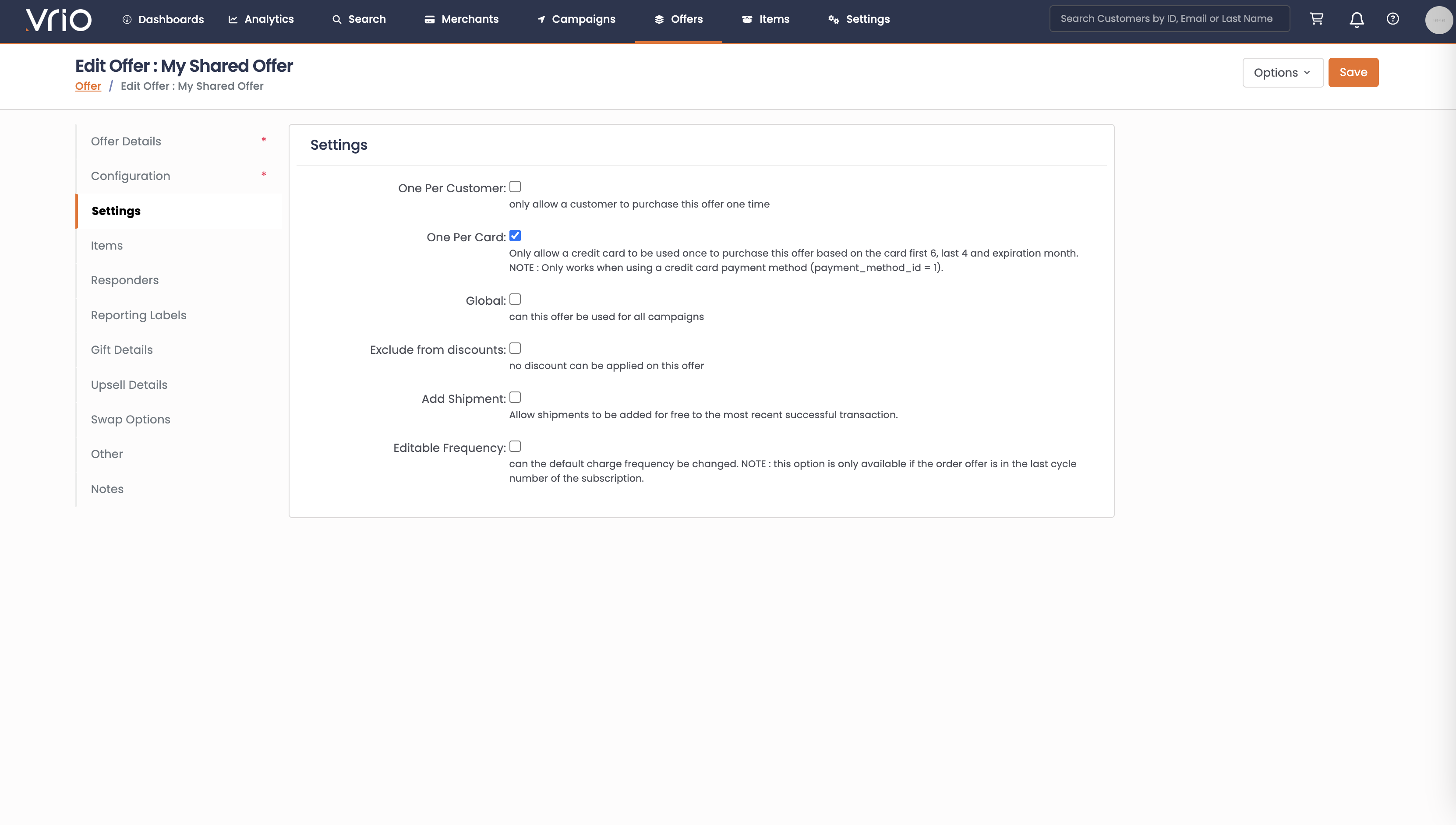Click 'can this offer be used for all campaigns'
Screen dimensions: 1456x825
coord(606,317)
